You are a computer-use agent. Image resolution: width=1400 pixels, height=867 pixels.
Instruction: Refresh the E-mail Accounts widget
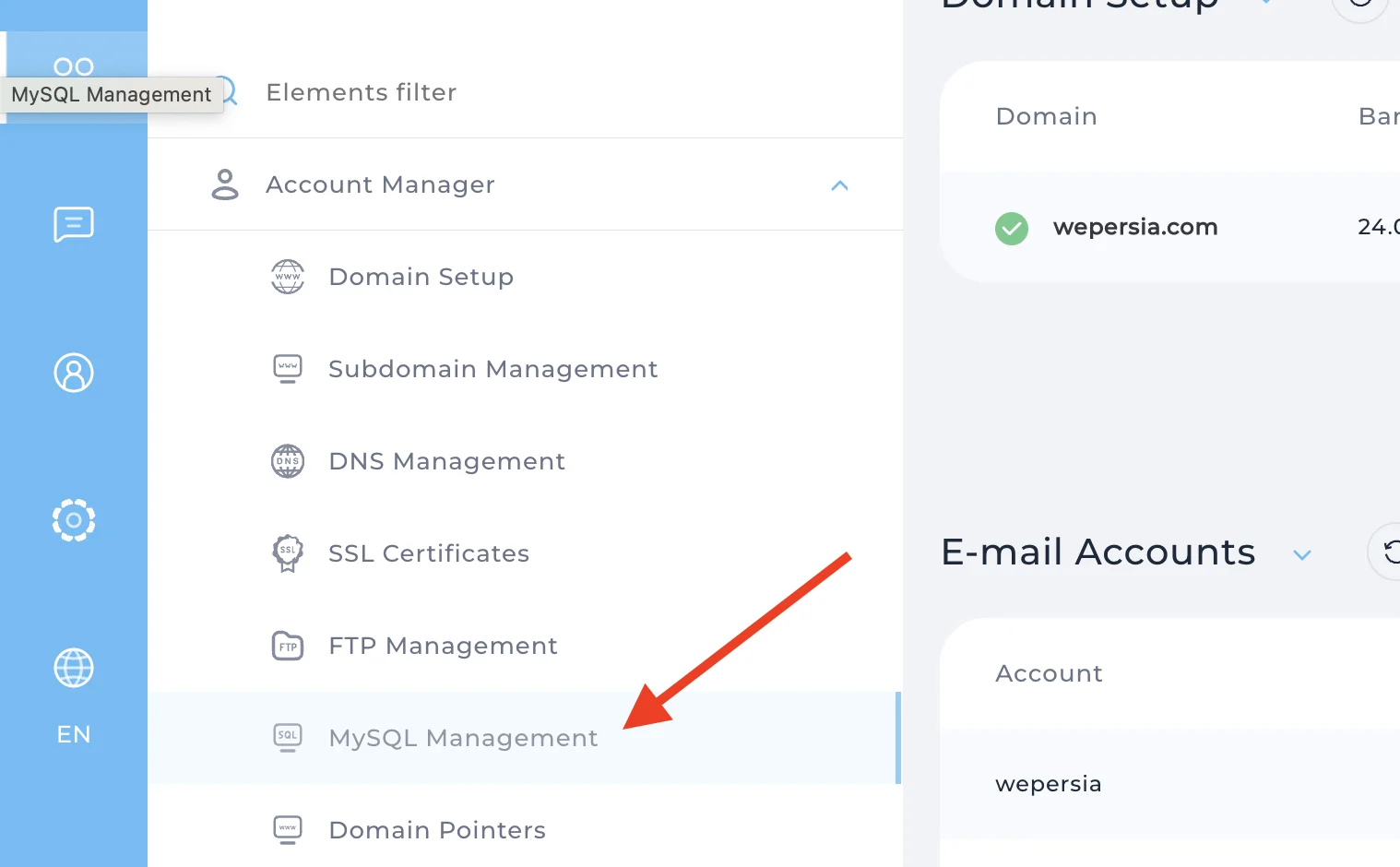(1391, 552)
